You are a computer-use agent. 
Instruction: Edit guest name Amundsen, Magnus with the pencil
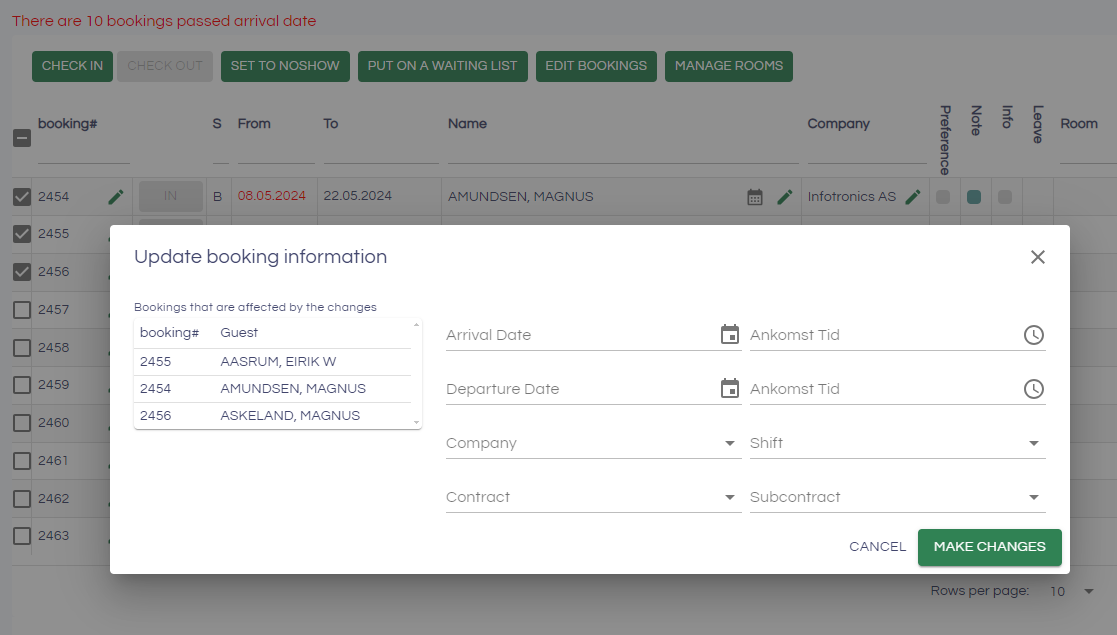pos(785,197)
